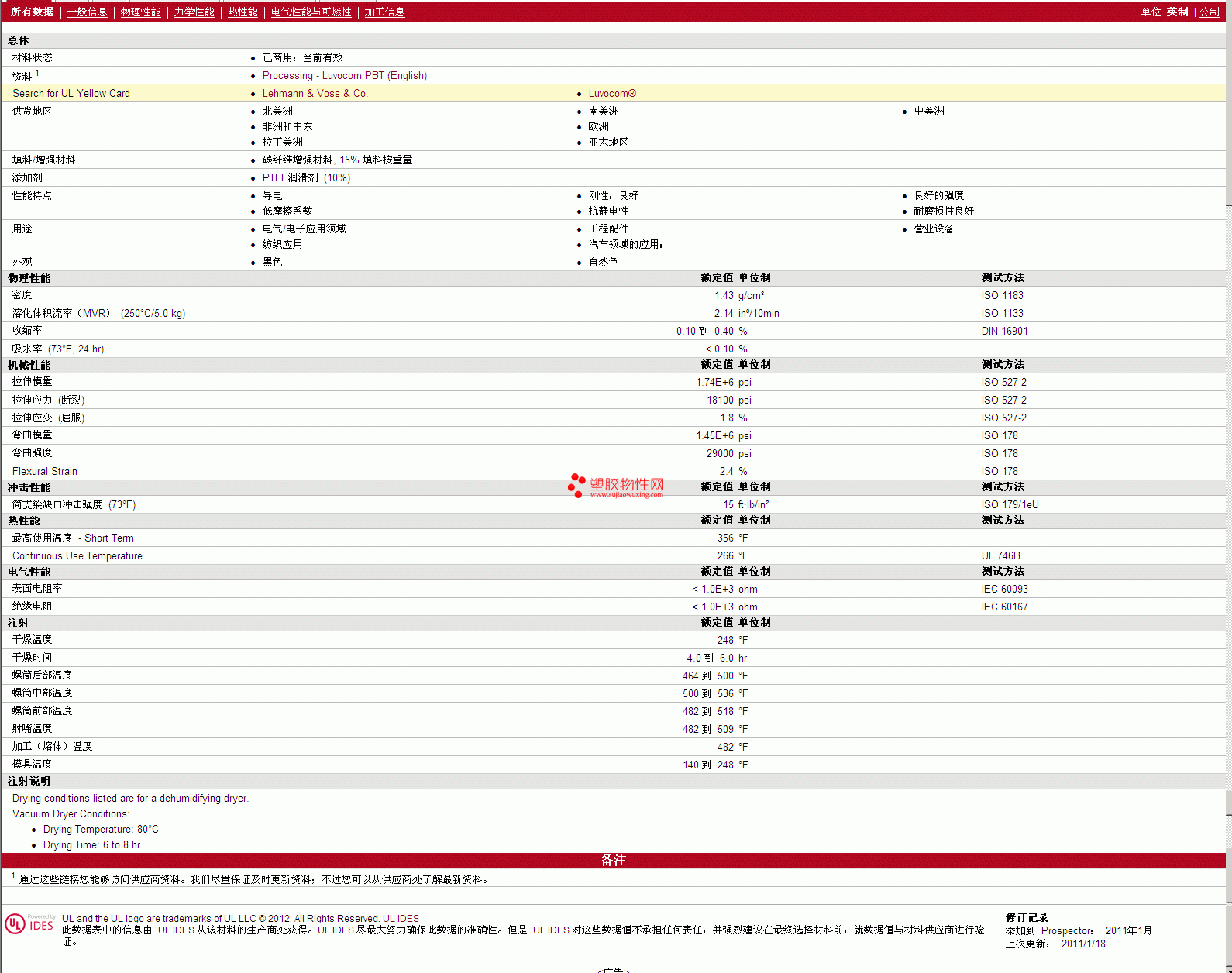Open ISO 178 link in 弯曲模量 row
Viewport: 1232px width, 973px height.
tap(1000, 435)
